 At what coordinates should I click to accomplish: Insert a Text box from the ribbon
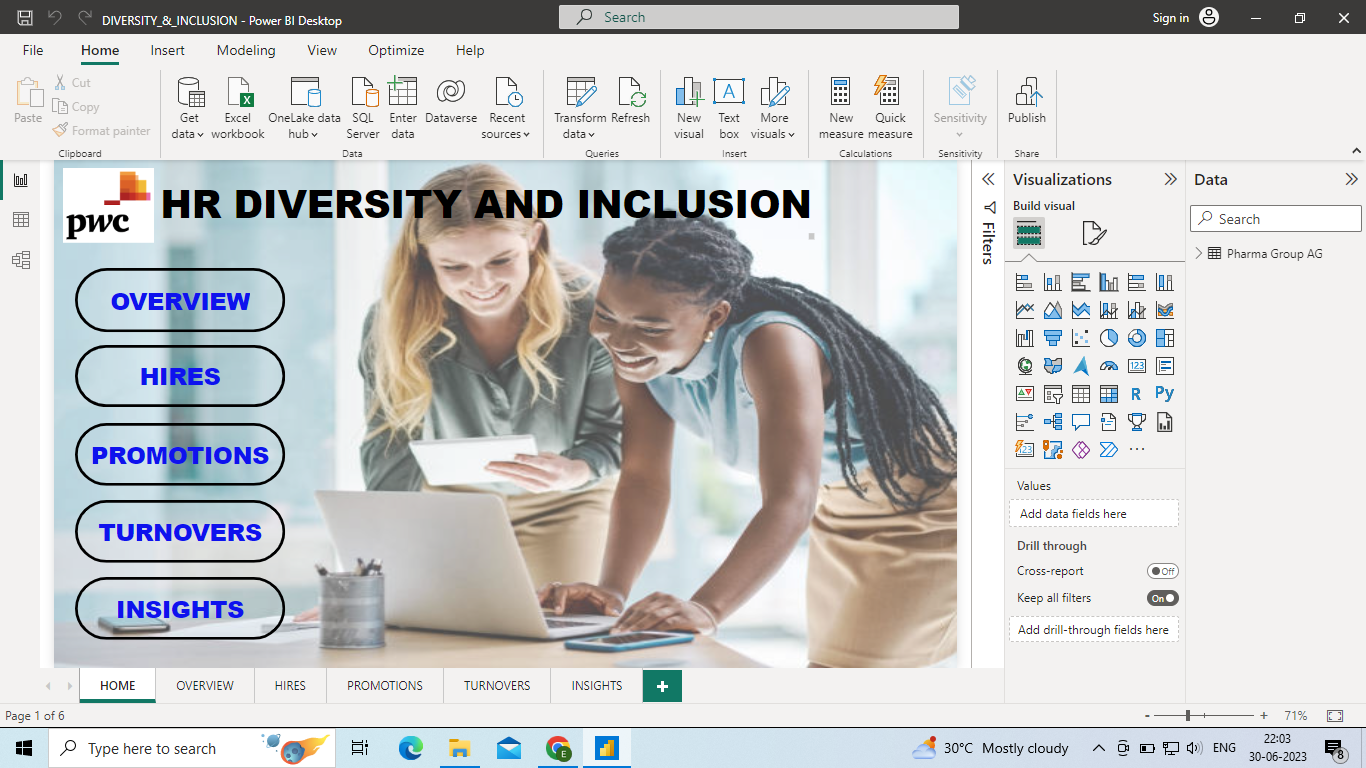point(729,105)
